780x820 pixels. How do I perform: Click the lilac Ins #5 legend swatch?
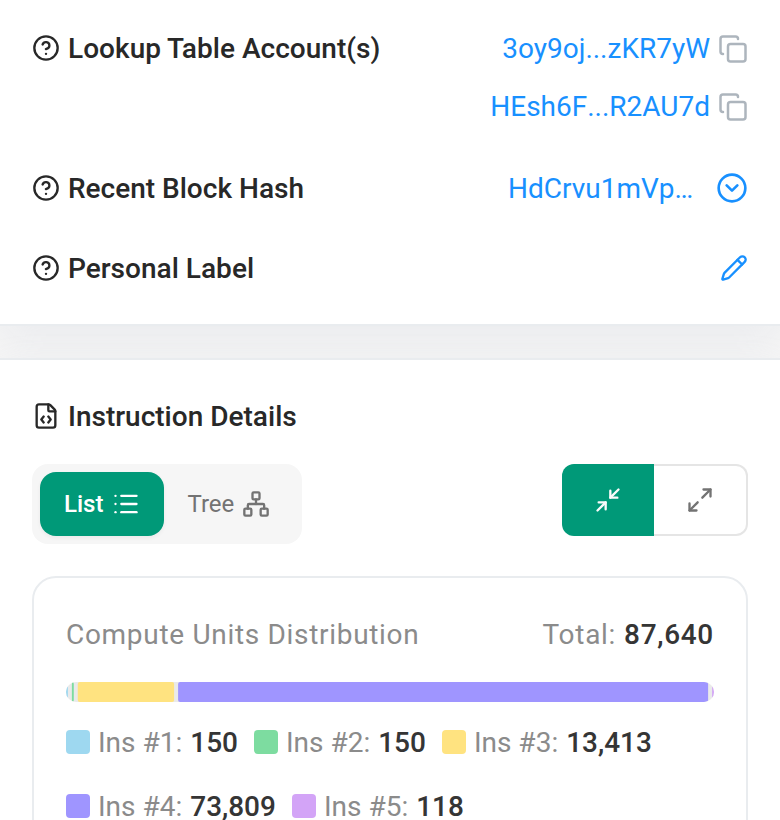pos(304,806)
